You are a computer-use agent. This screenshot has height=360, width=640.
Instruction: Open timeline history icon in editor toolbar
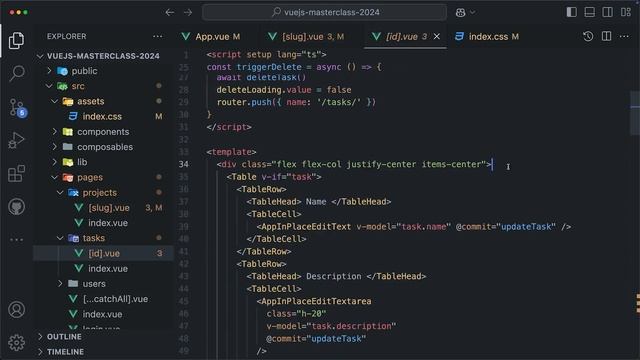click(x=588, y=36)
